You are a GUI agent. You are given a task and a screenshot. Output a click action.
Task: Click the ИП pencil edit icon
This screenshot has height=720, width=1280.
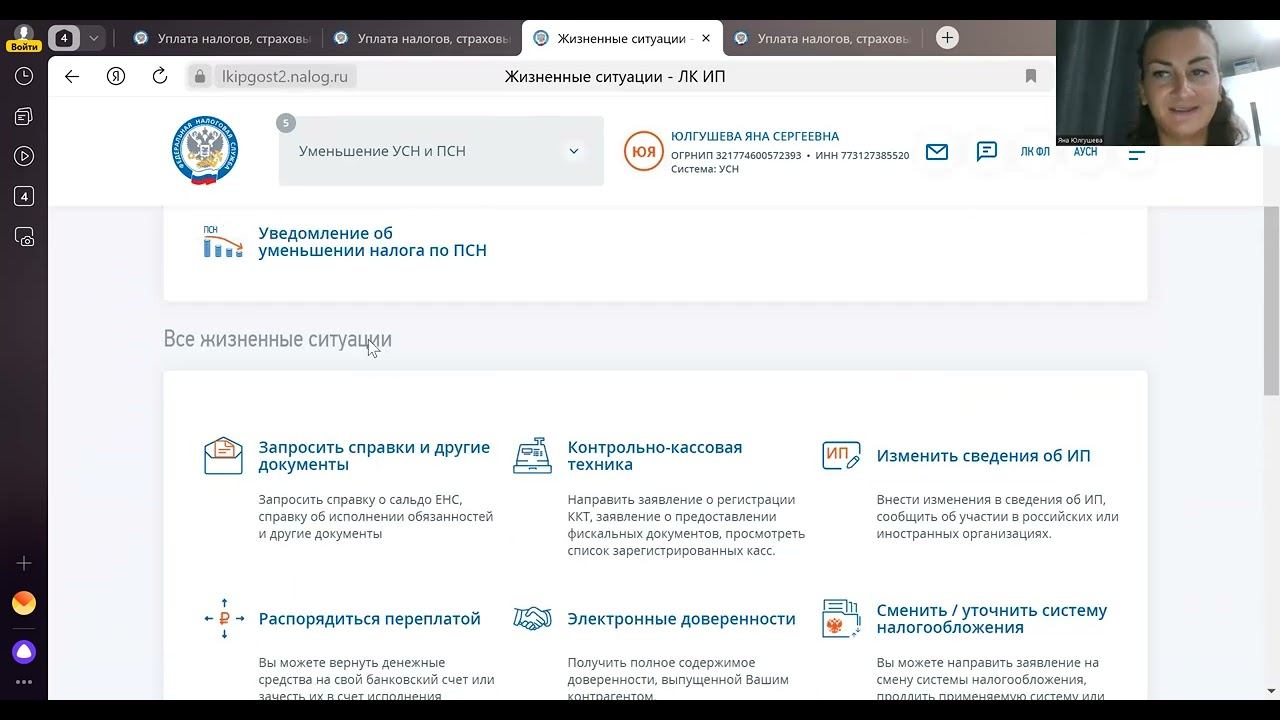[x=841, y=456]
